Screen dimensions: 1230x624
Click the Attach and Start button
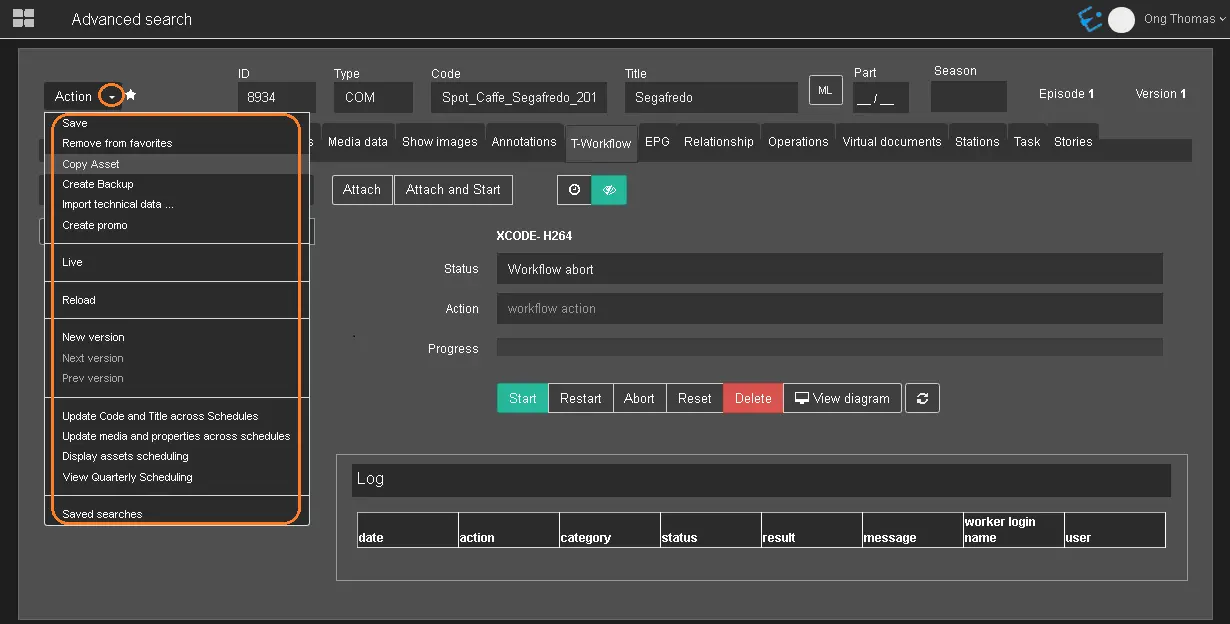pyautogui.click(x=453, y=190)
